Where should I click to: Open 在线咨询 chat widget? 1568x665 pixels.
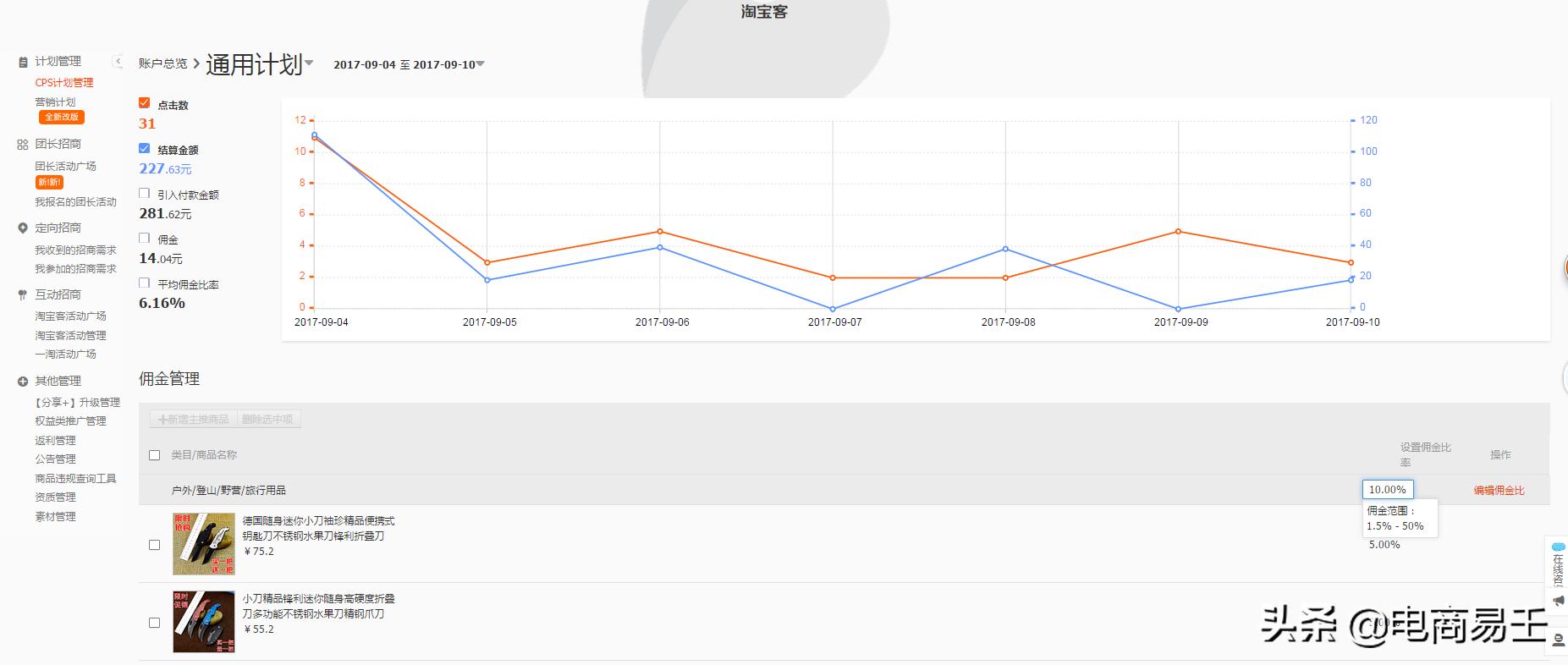1558,564
